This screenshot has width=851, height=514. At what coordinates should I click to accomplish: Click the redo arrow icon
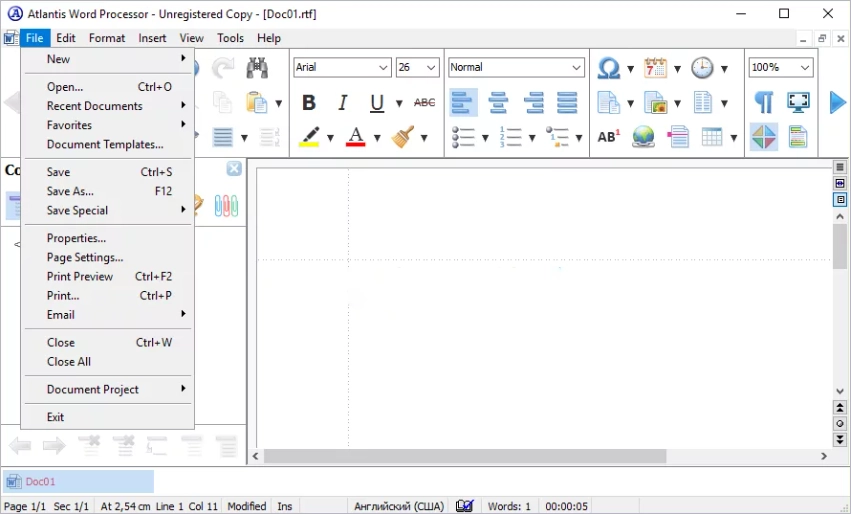223,68
